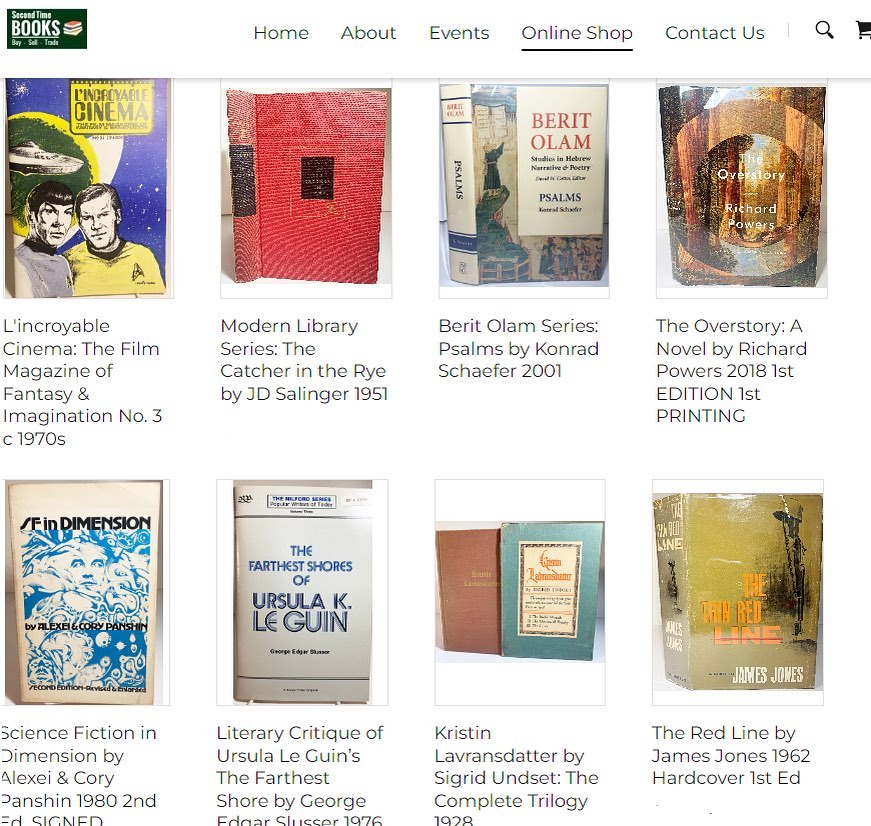Screen dimensions: 871x826
Task: Click the search magnifier icon
Action: coord(824,29)
